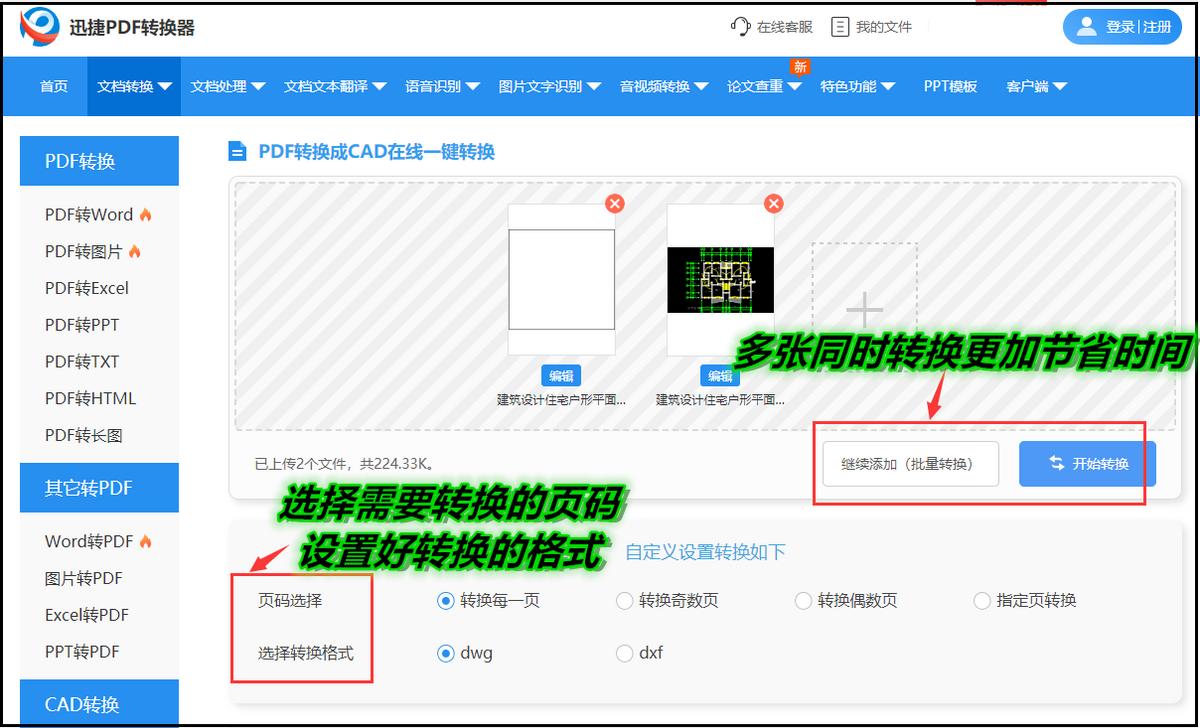The width and height of the screenshot is (1200, 728).
Task: Select the 转换奇数页 radio option
Action: 624,601
